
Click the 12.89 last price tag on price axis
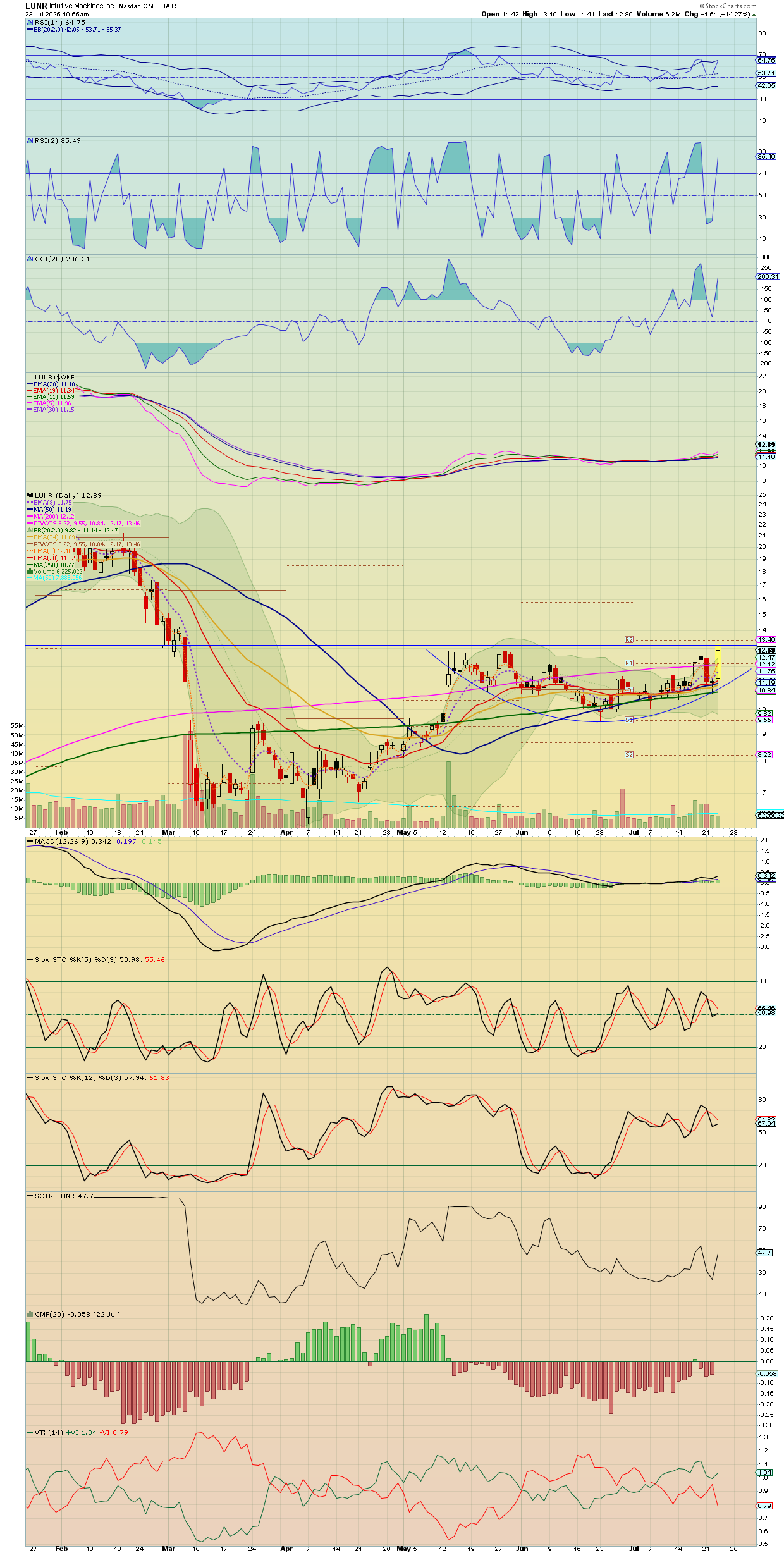click(766, 650)
